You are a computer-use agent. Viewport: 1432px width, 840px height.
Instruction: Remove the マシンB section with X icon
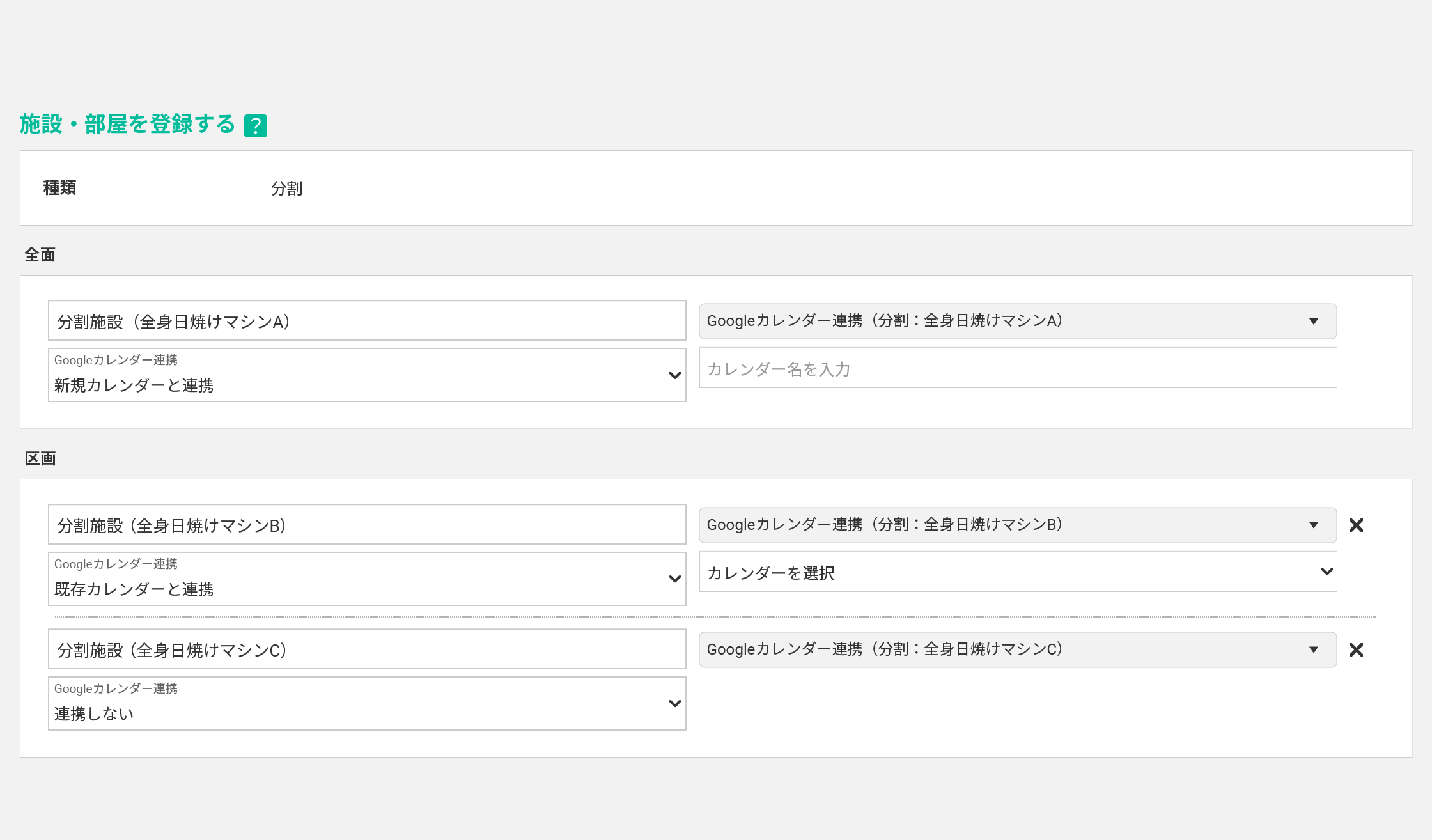click(x=1356, y=525)
